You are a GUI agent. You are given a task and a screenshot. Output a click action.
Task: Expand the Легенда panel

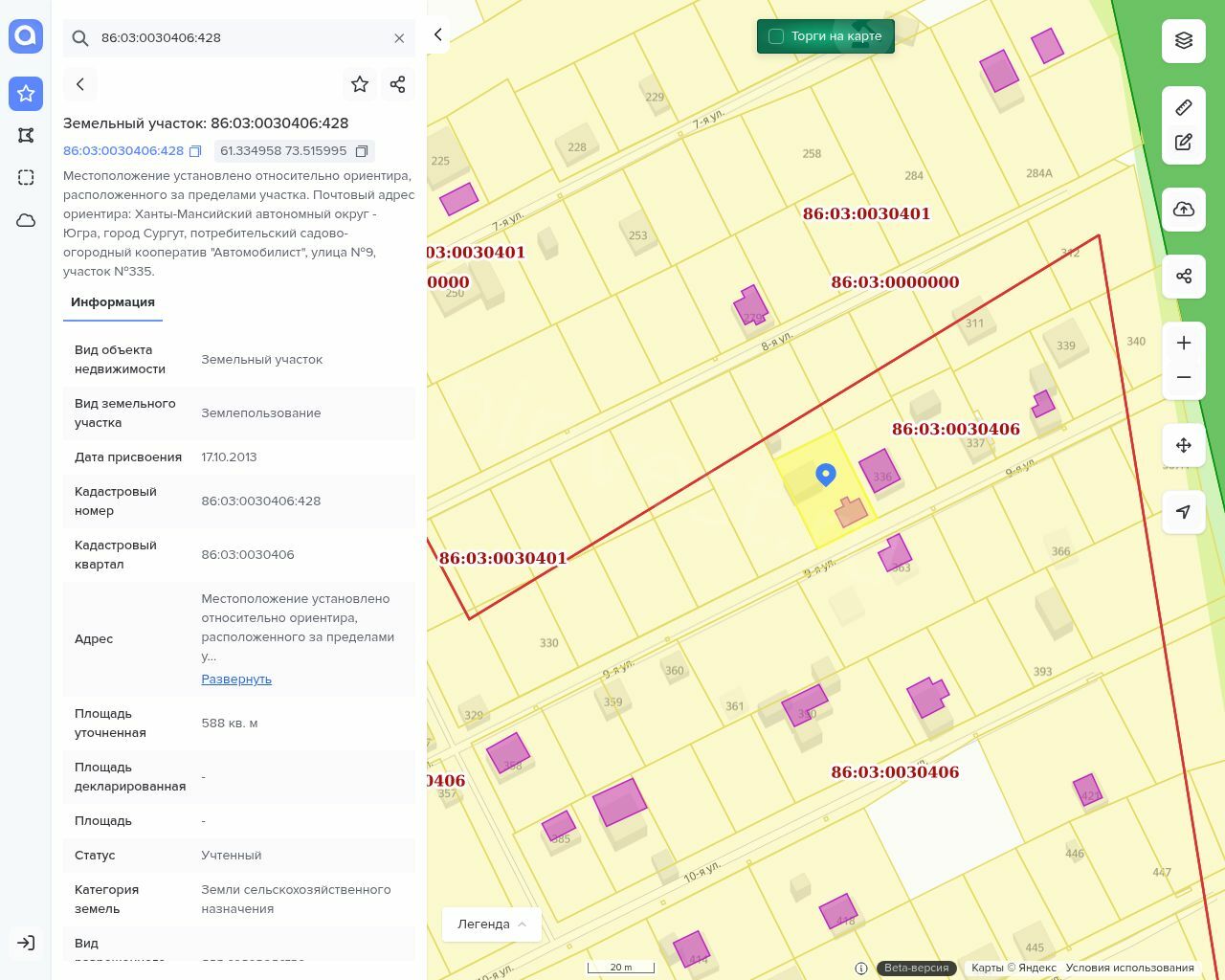[492, 924]
